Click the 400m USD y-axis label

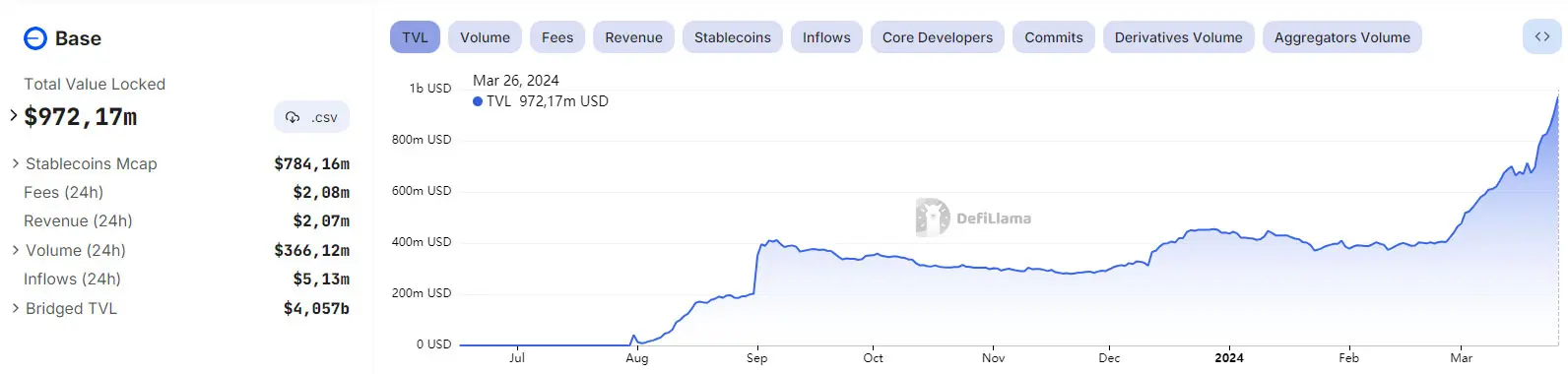point(422,241)
